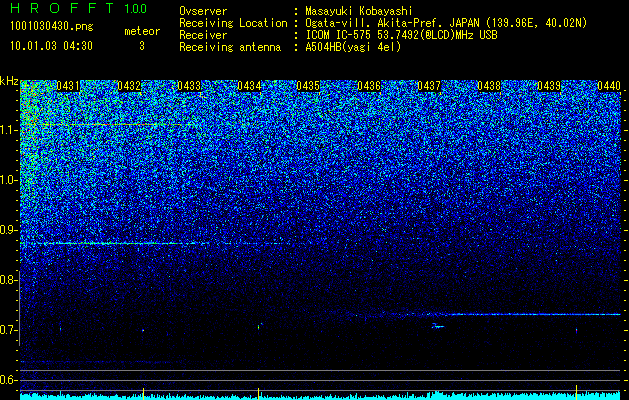Image resolution: width=629 pixels, height=400 pixels.
Task: Click the meteor echo blip near 0437
Action: [438, 326]
